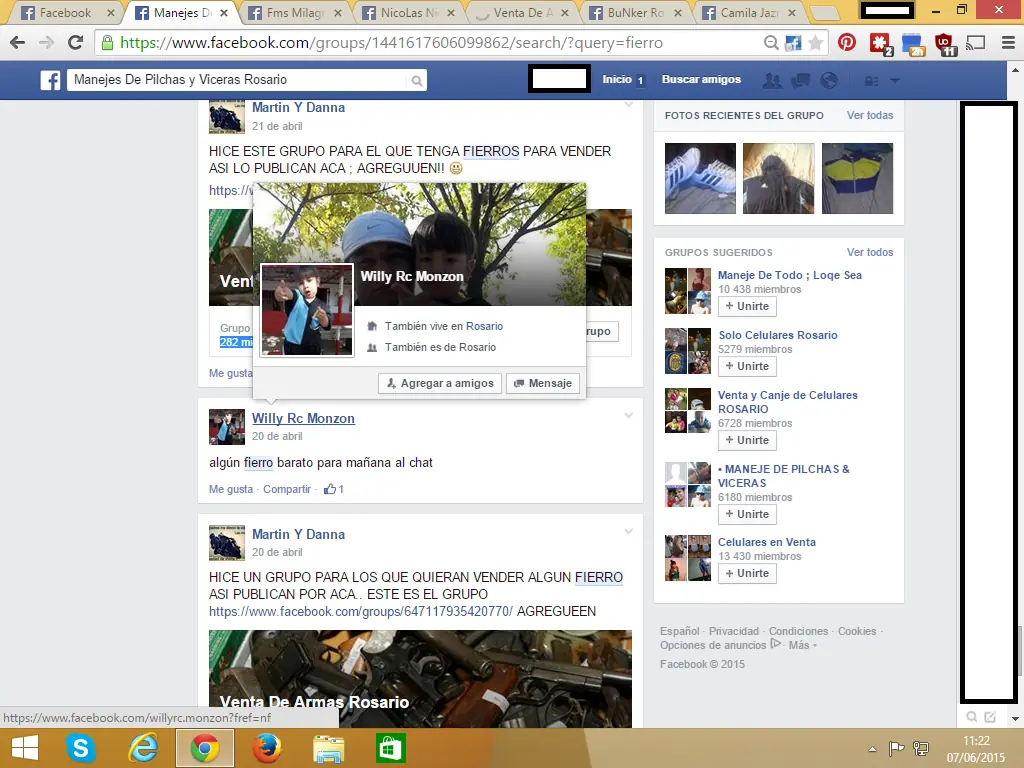Expand Willy Rc Monzon's post options chevron

click(x=628, y=414)
